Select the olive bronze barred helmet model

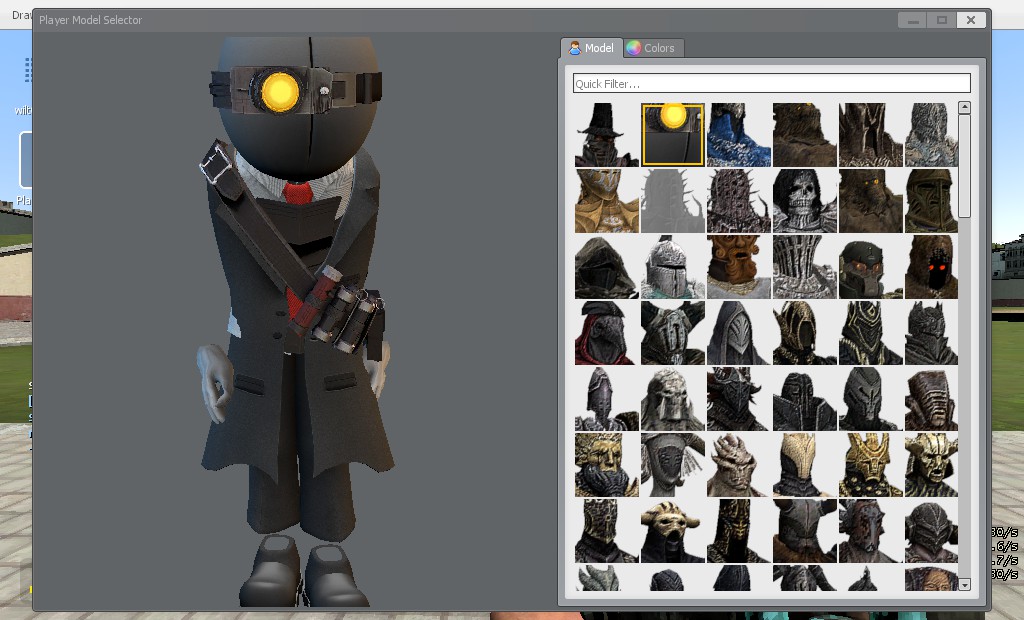point(931,201)
